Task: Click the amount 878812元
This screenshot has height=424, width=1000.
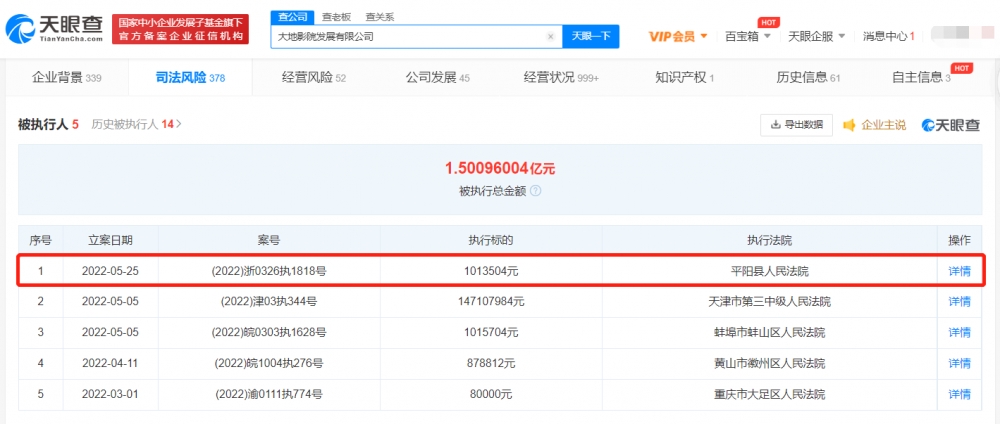Action: (x=491, y=363)
